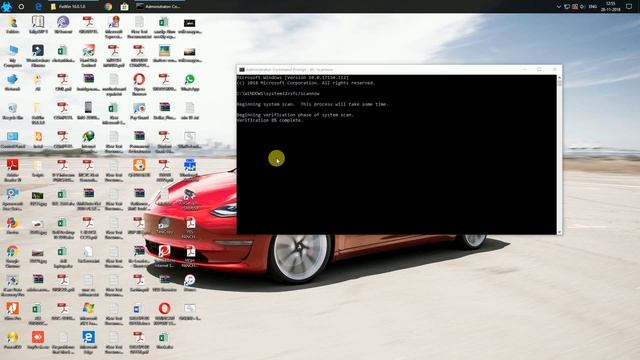Select the user folder desktop icon
Viewport: 640px width, 360px height.
pyautogui.click(x=13, y=25)
